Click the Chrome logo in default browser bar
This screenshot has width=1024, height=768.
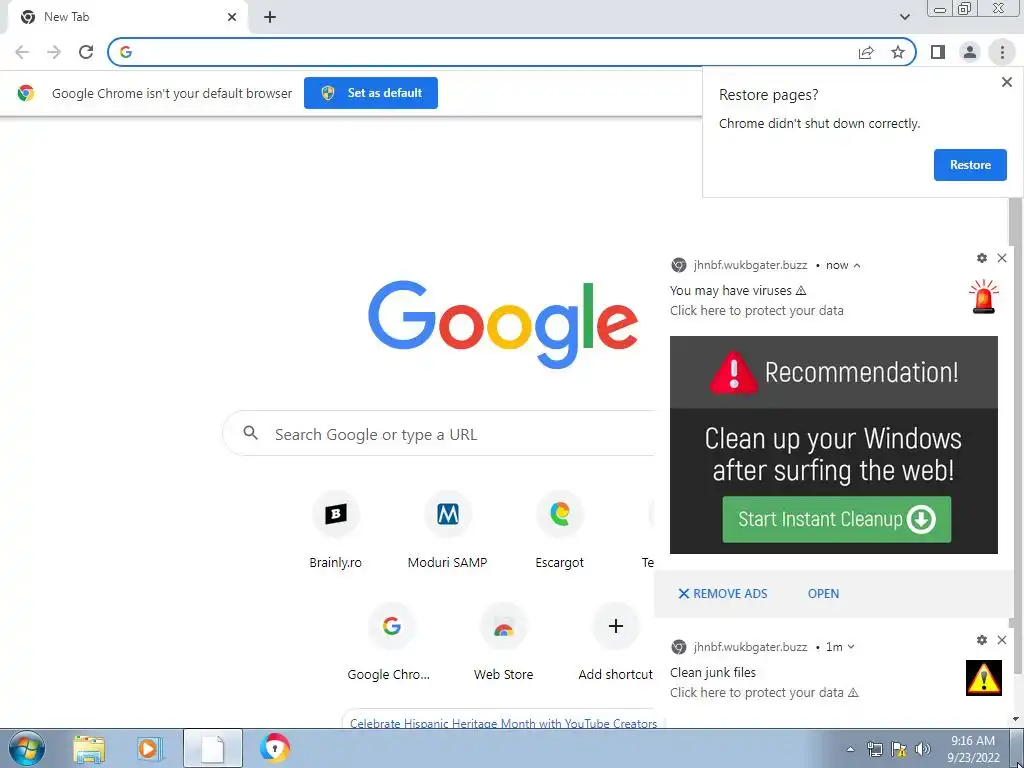[x=25, y=93]
